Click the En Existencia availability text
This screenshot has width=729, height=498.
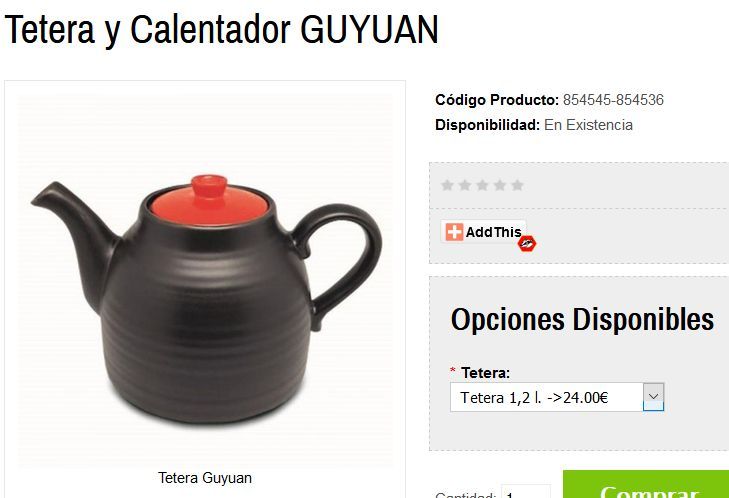(x=588, y=125)
